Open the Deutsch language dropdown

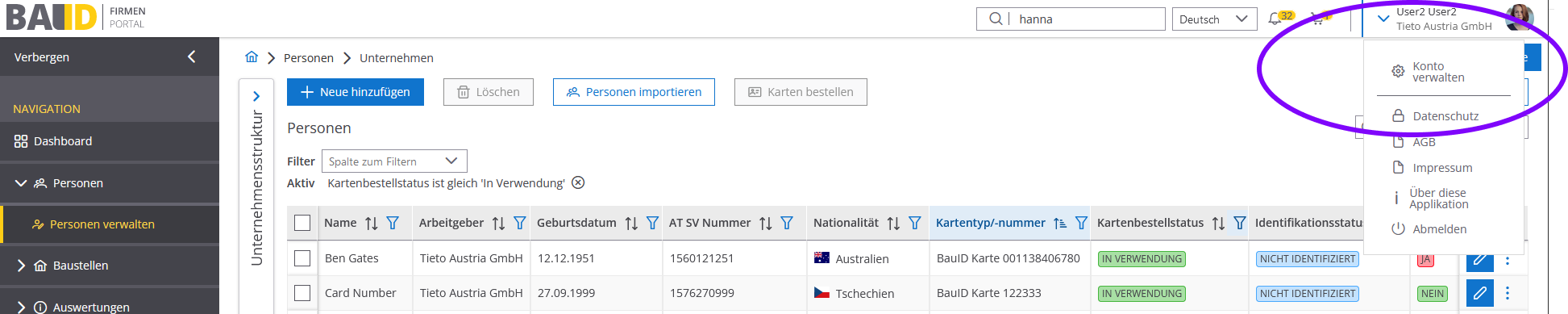(x=1214, y=19)
